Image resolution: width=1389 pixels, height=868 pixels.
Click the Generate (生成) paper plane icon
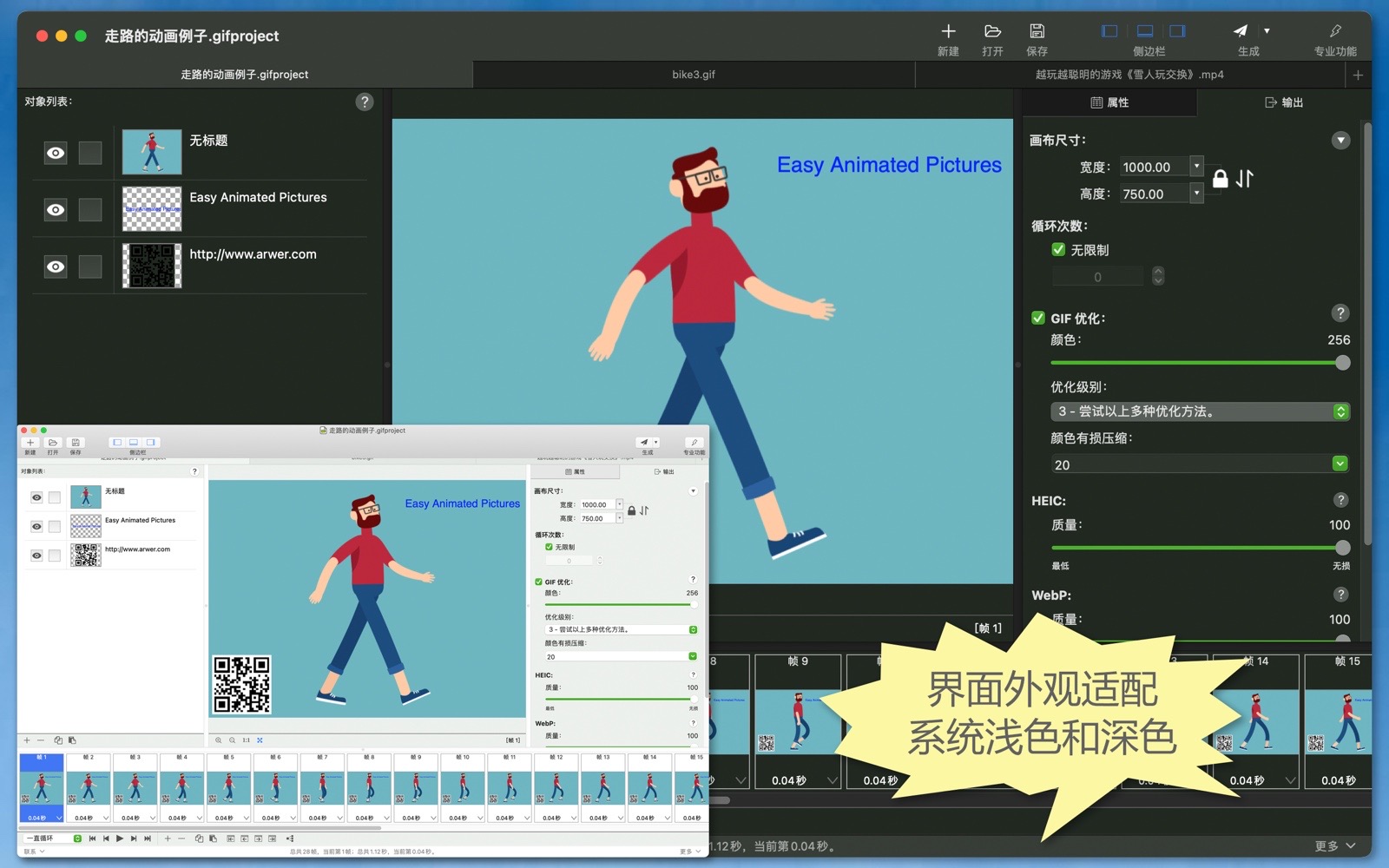click(1240, 32)
